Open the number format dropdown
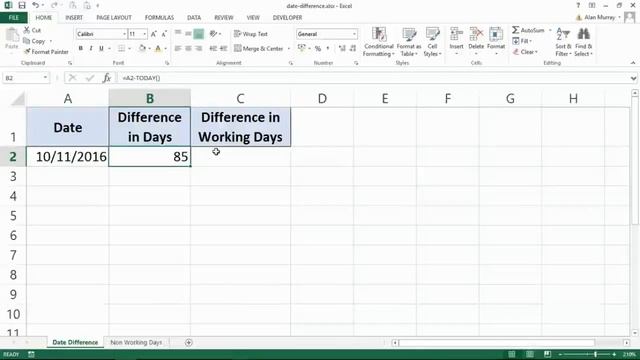Image resolution: width=640 pixels, height=360 pixels. click(354, 34)
